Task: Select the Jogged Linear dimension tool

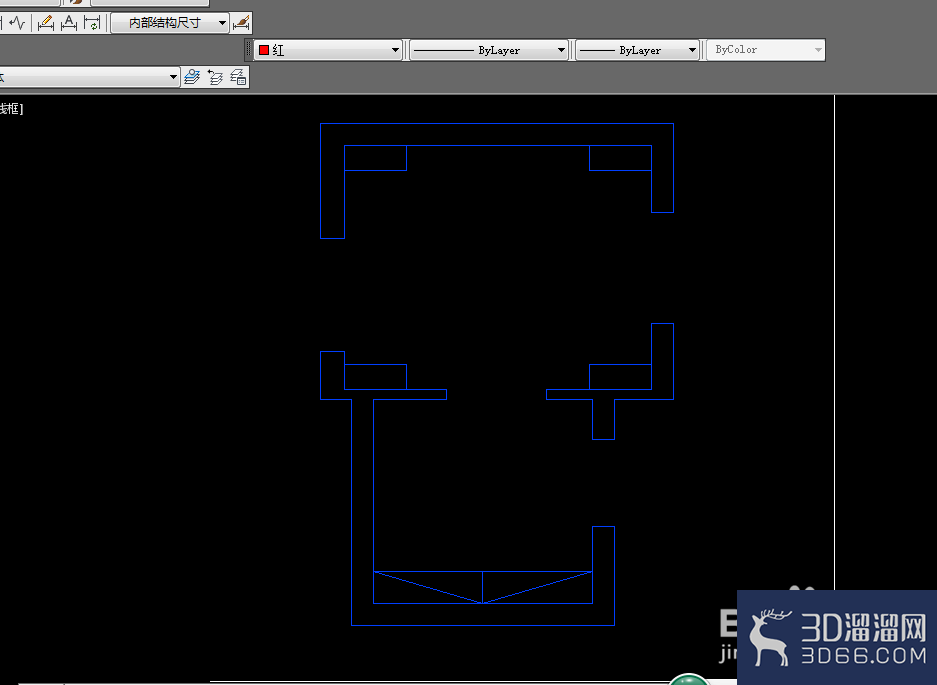Action: (17, 23)
